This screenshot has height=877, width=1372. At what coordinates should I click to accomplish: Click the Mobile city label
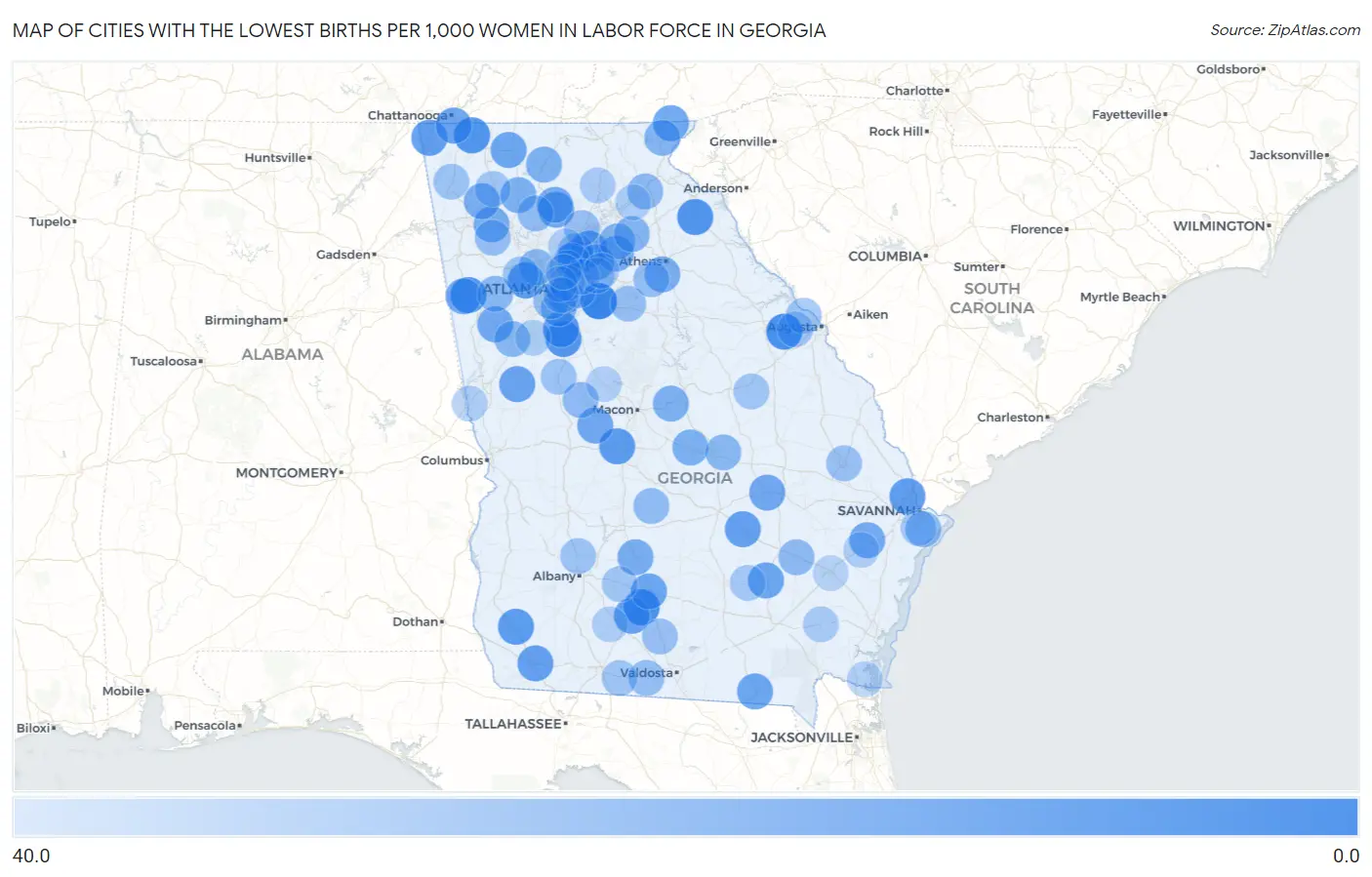click(x=124, y=691)
